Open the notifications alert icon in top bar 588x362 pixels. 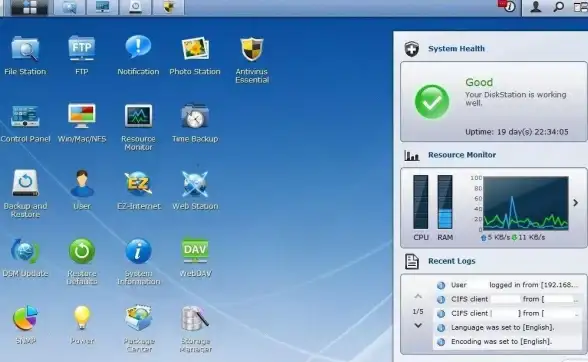coord(507,6)
